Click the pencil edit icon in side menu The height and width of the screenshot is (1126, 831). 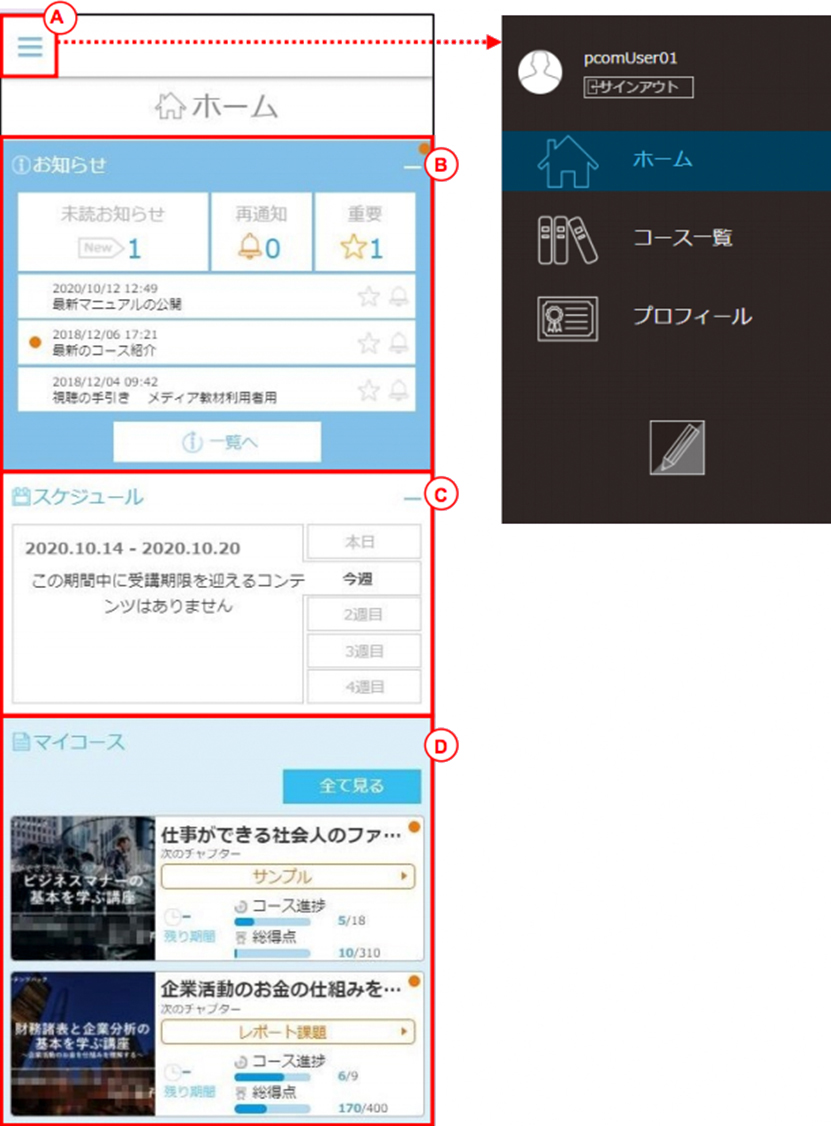pos(677,447)
